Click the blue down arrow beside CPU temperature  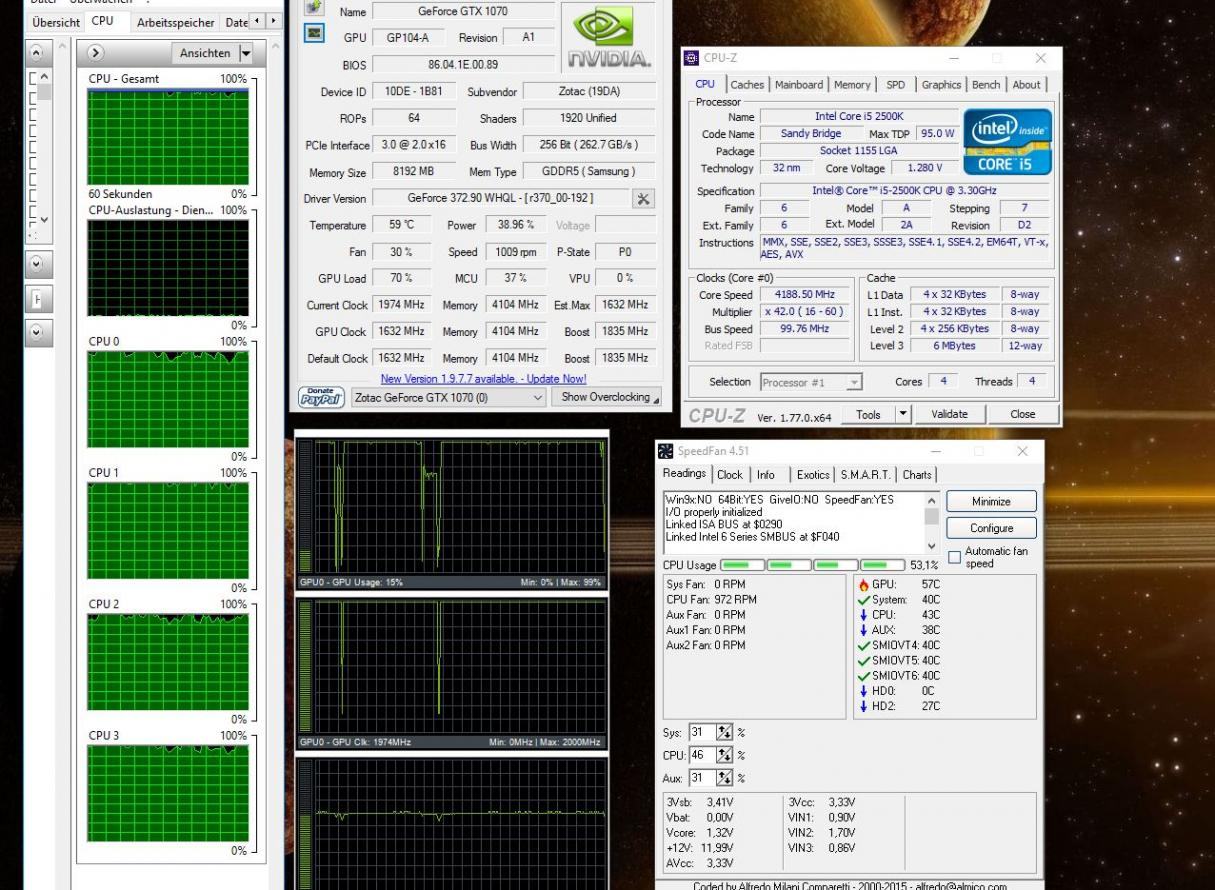pos(864,615)
